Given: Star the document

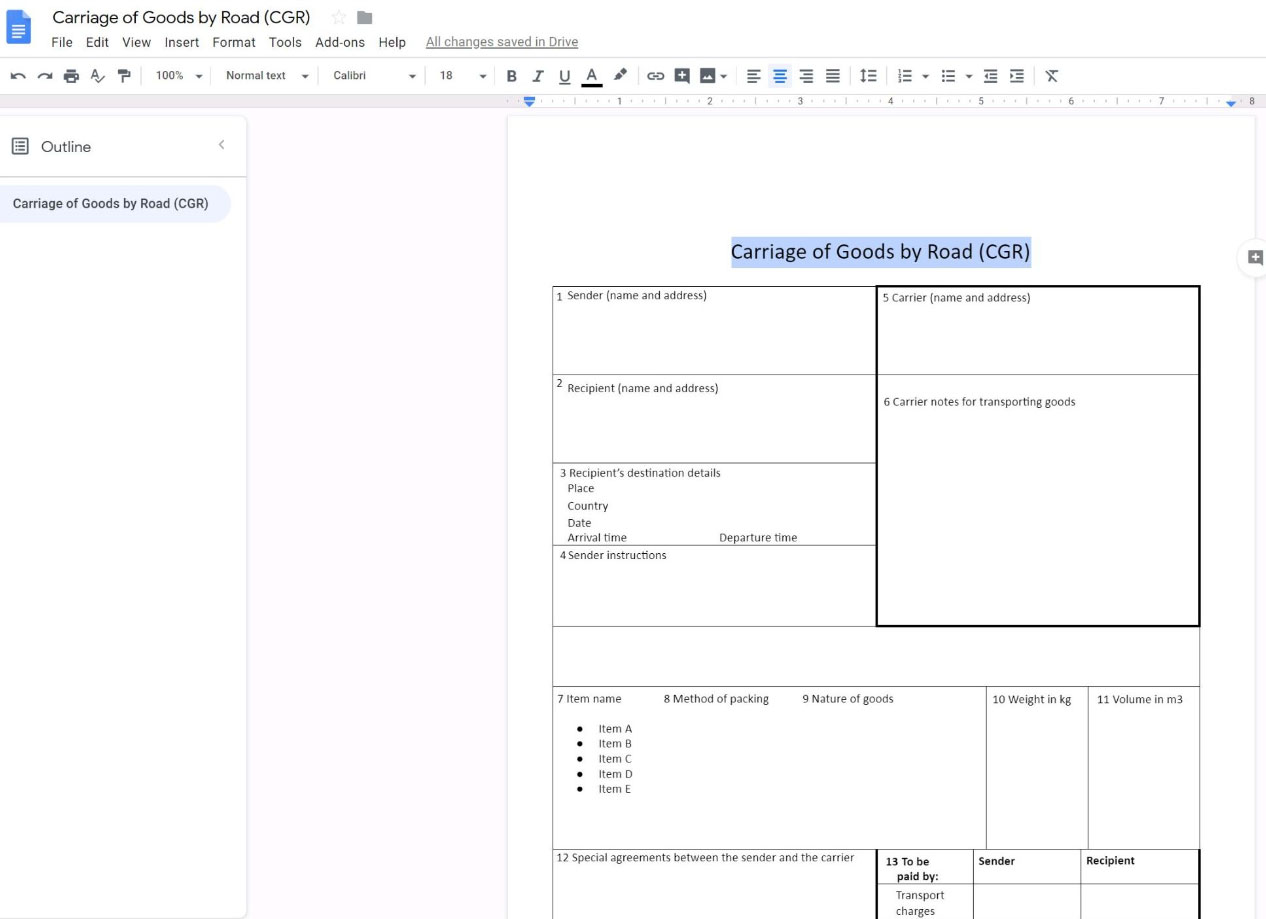Looking at the screenshot, I should pos(338,18).
